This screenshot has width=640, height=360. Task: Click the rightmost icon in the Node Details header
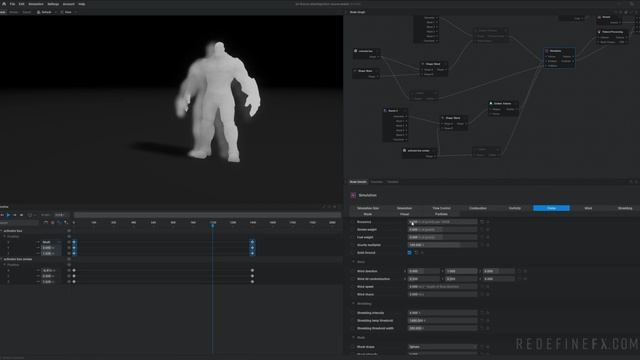636,182
